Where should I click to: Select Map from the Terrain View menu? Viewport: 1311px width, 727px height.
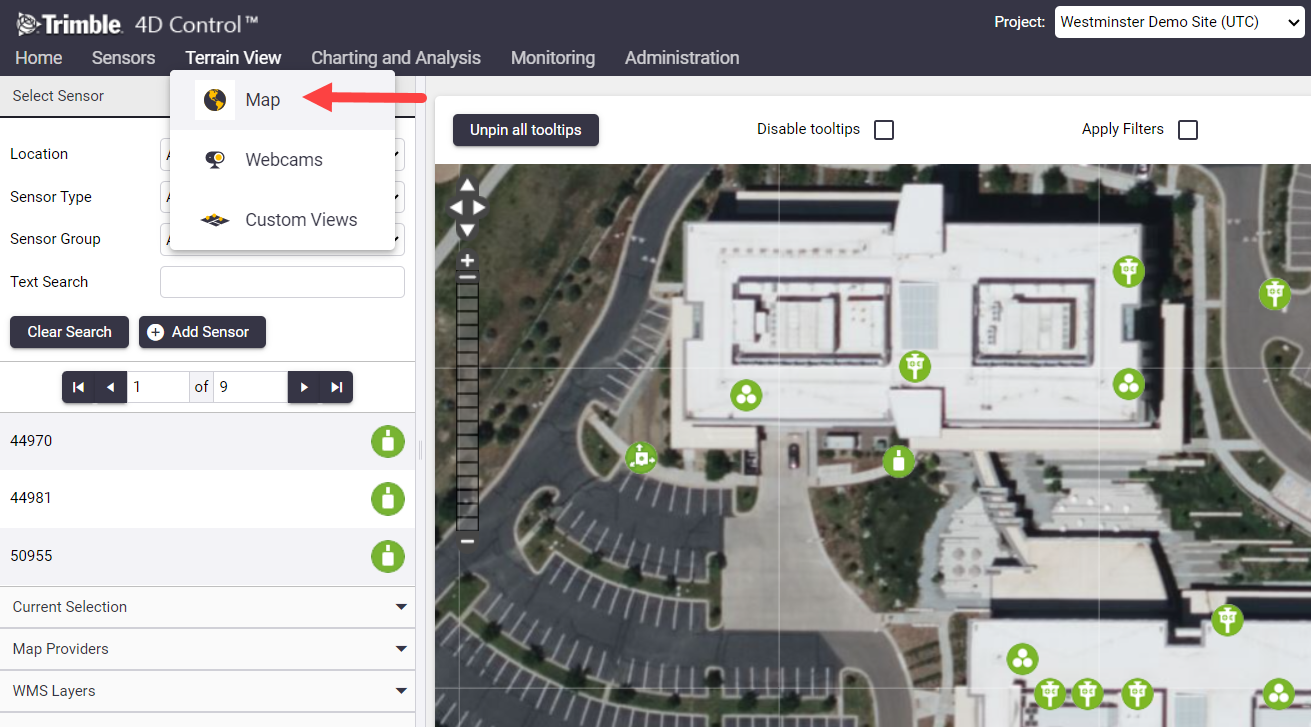click(282, 100)
